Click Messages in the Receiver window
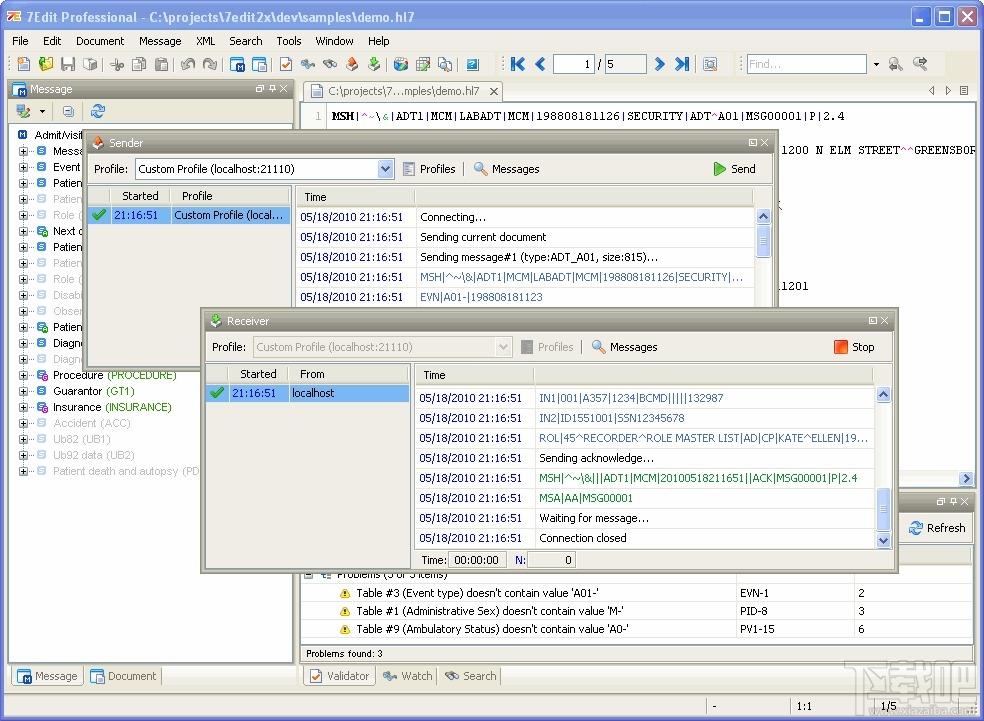The image size is (984, 721). point(624,347)
